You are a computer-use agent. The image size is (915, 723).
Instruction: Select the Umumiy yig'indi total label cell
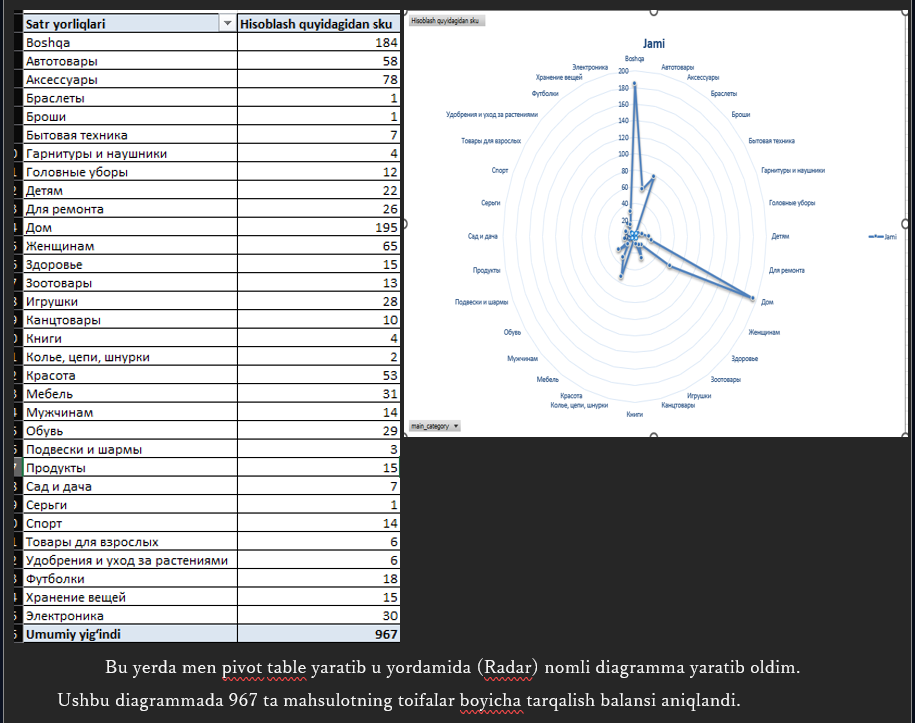(130, 634)
